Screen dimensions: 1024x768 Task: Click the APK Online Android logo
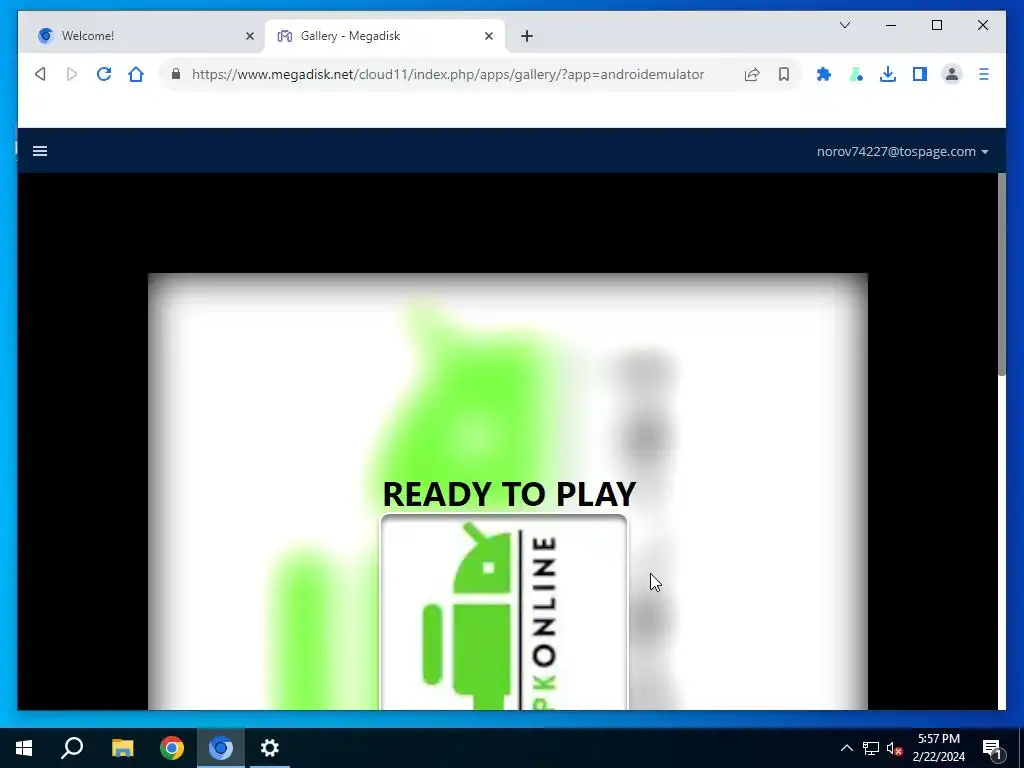tap(504, 613)
